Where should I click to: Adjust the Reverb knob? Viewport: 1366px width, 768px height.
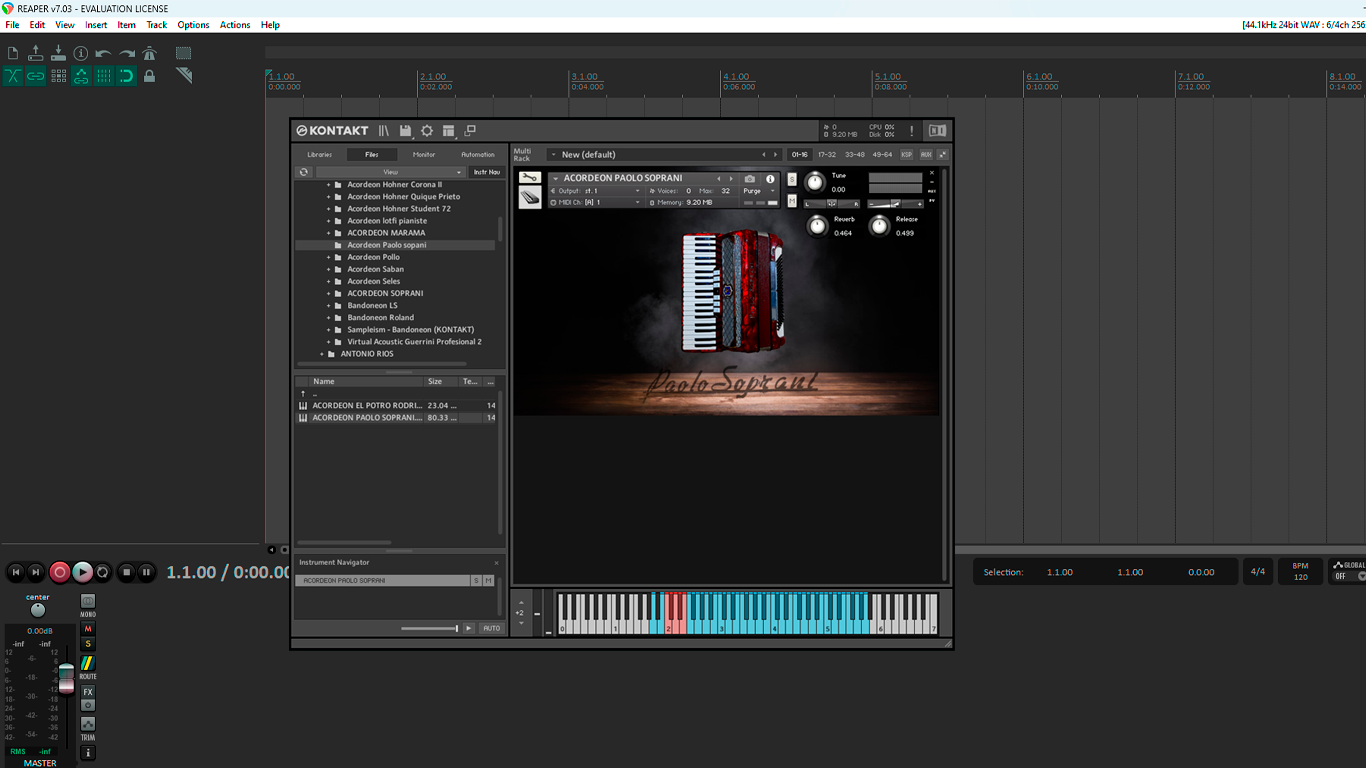[818, 226]
